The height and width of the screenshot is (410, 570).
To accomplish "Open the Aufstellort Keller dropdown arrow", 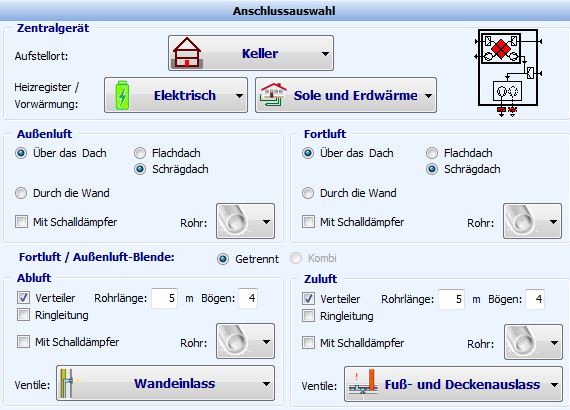I will click(325, 53).
